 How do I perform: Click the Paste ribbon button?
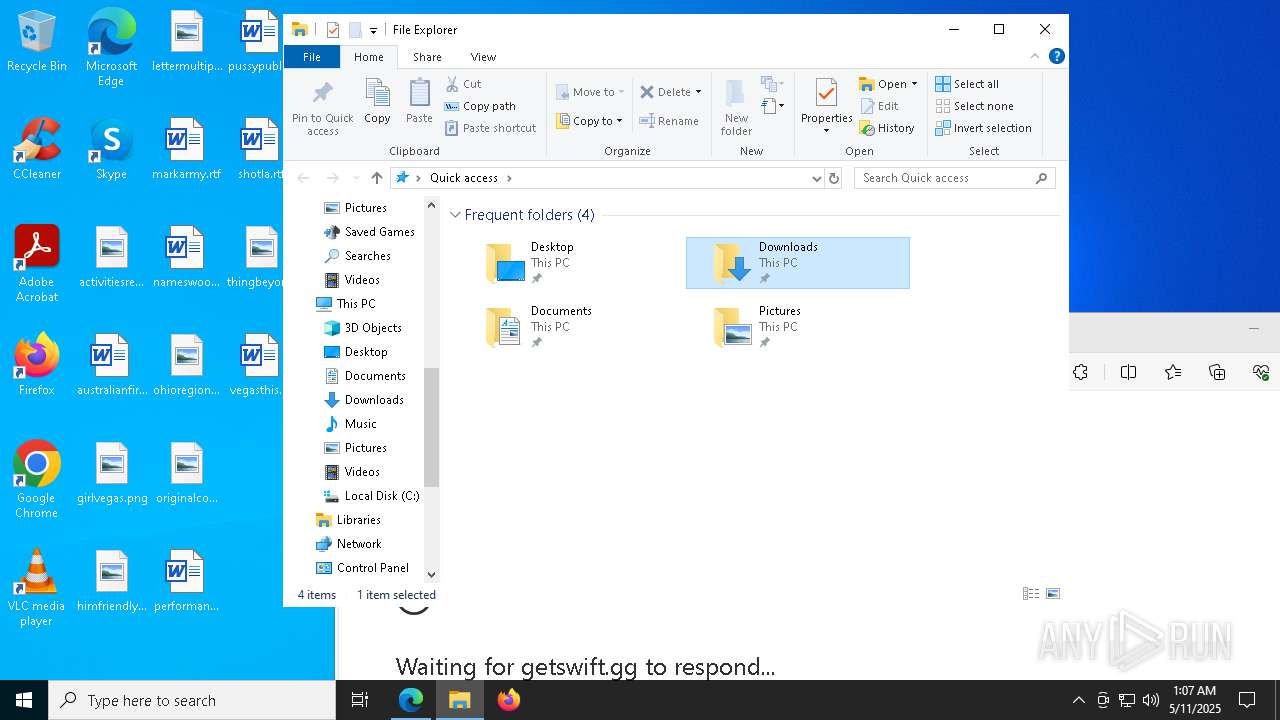419,102
